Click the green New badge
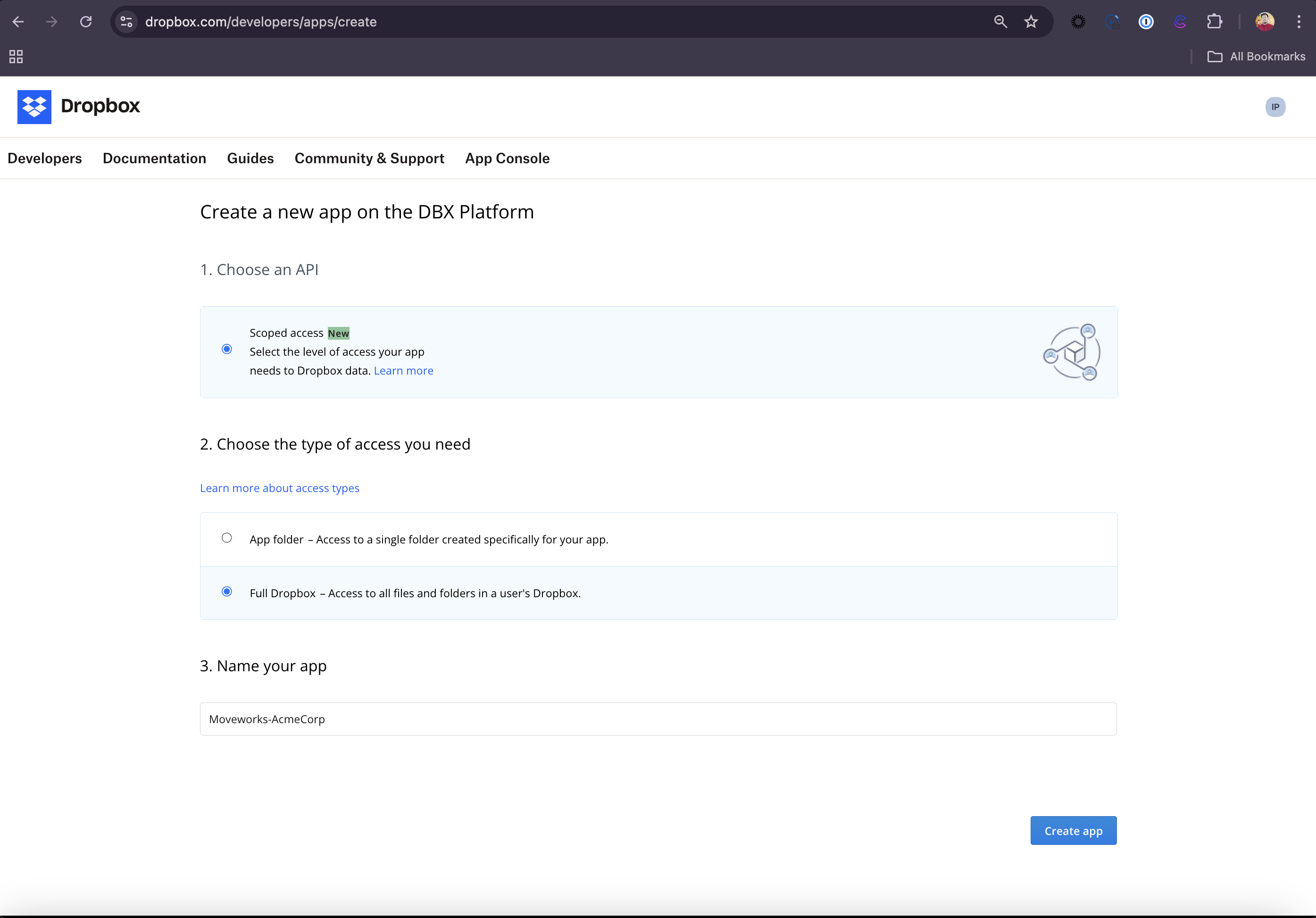This screenshot has width=1316, height=918. (x=338, y=333)
